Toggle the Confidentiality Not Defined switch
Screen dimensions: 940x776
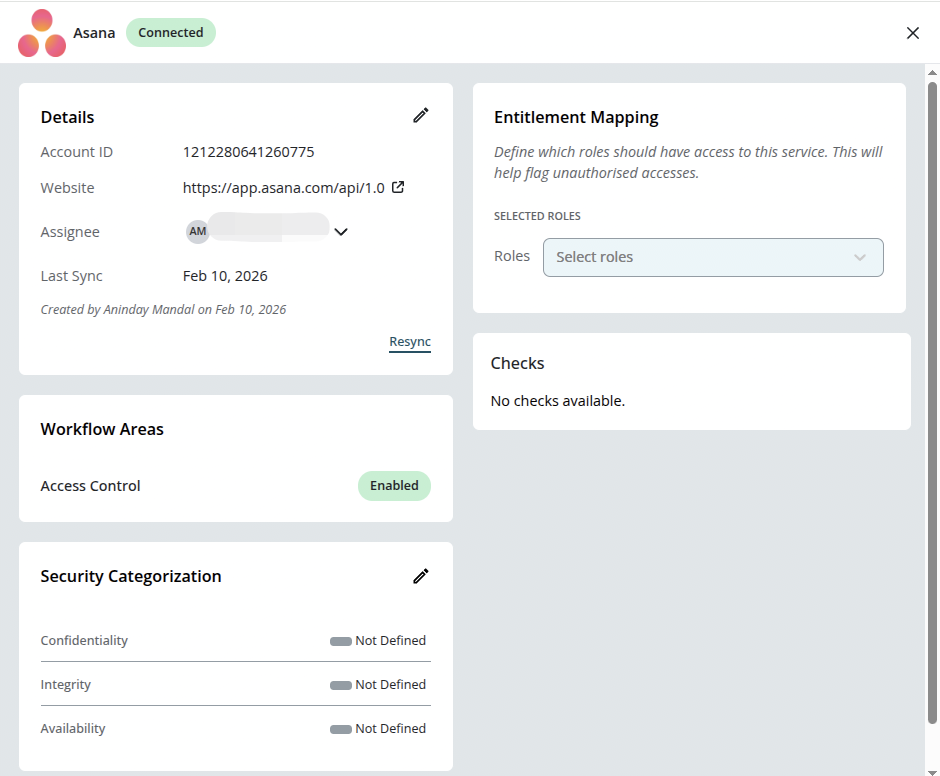pos(340,640)
